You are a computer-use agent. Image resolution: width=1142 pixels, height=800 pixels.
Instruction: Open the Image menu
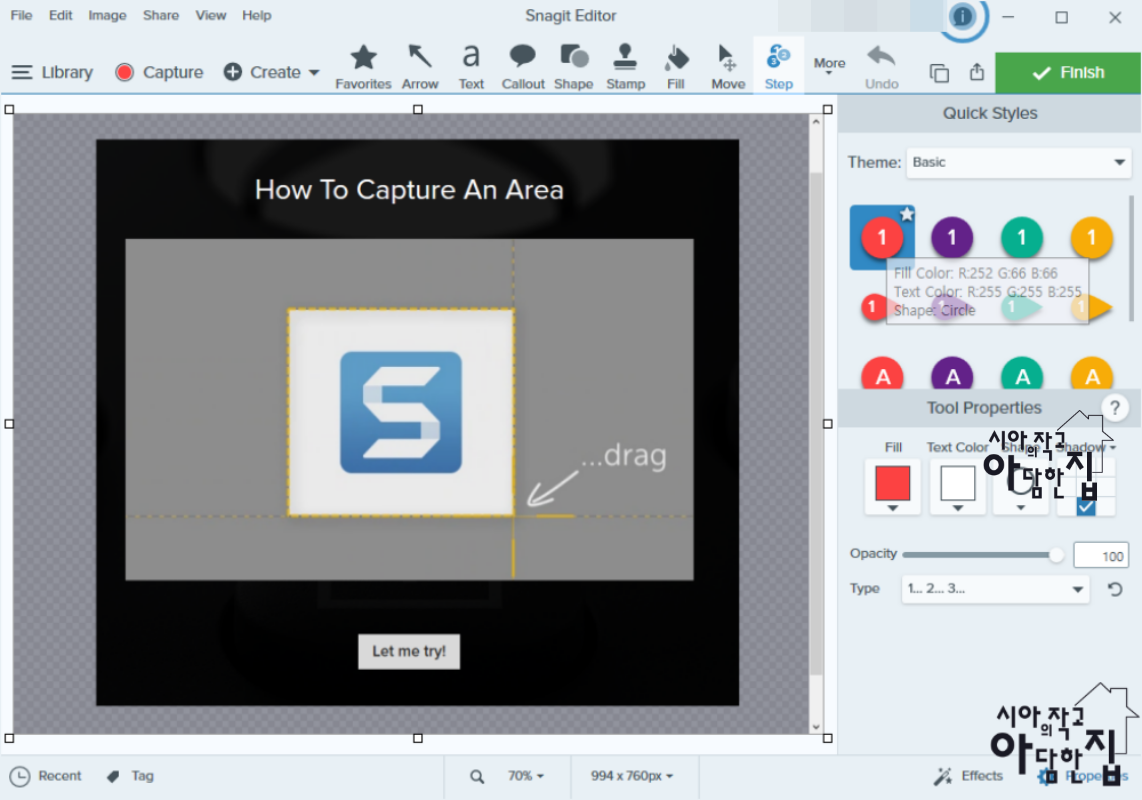pyautogui.click(x=107, y=15)
